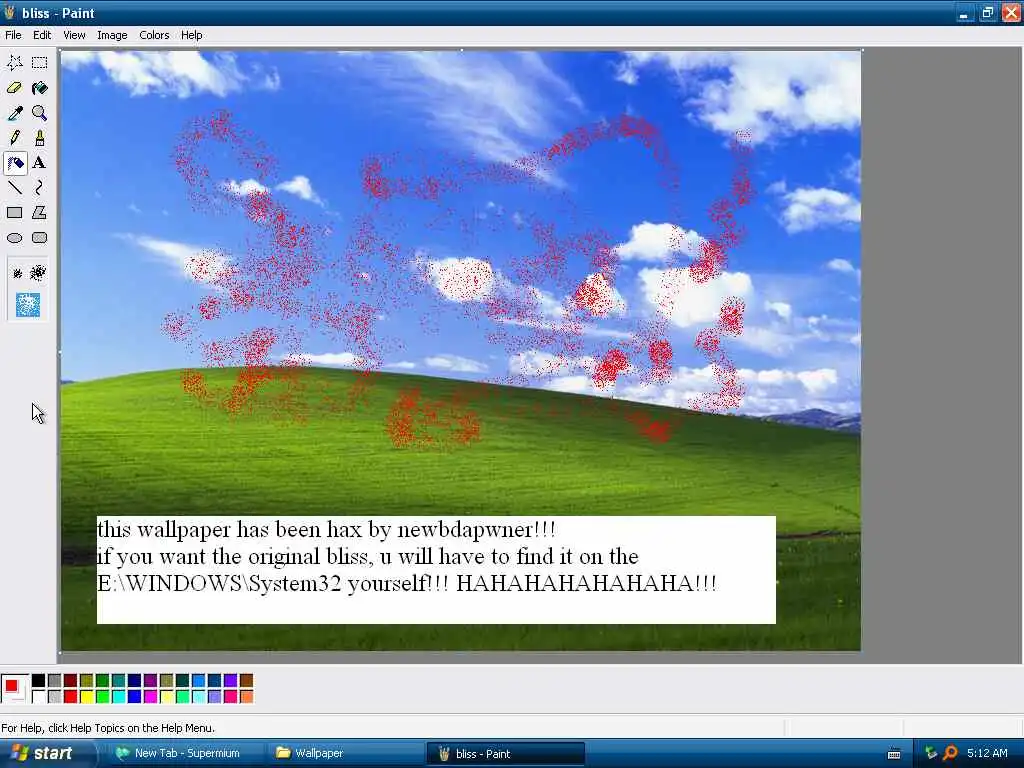
Task: Select the dark gray color swatch
Action: [x=54, y=681]
